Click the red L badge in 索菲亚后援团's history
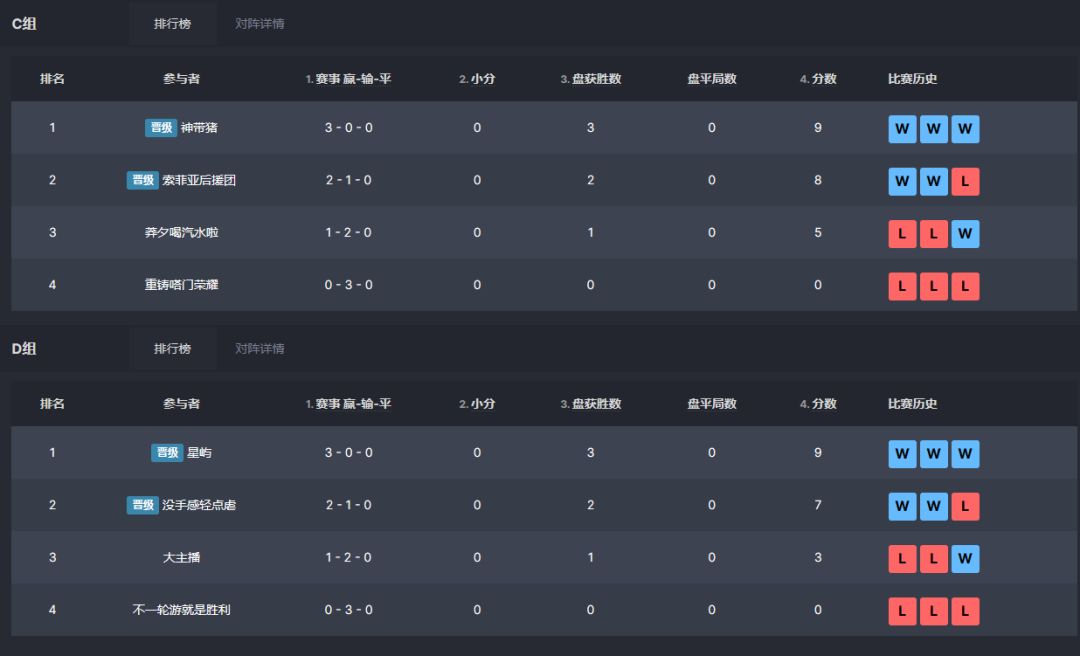Viewport: 1080px width, 656px height. pos(965,181)
